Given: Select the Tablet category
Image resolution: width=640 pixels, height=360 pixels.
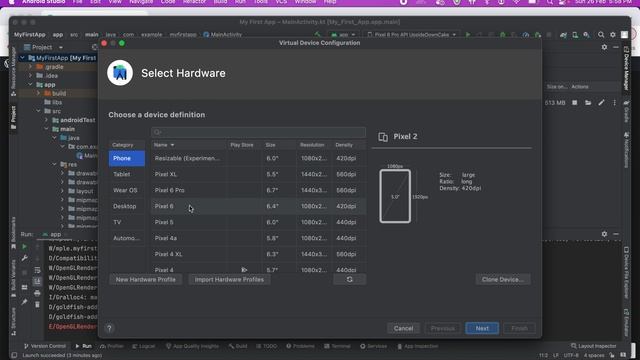Looking at the screenshot, I should [127, 174].
